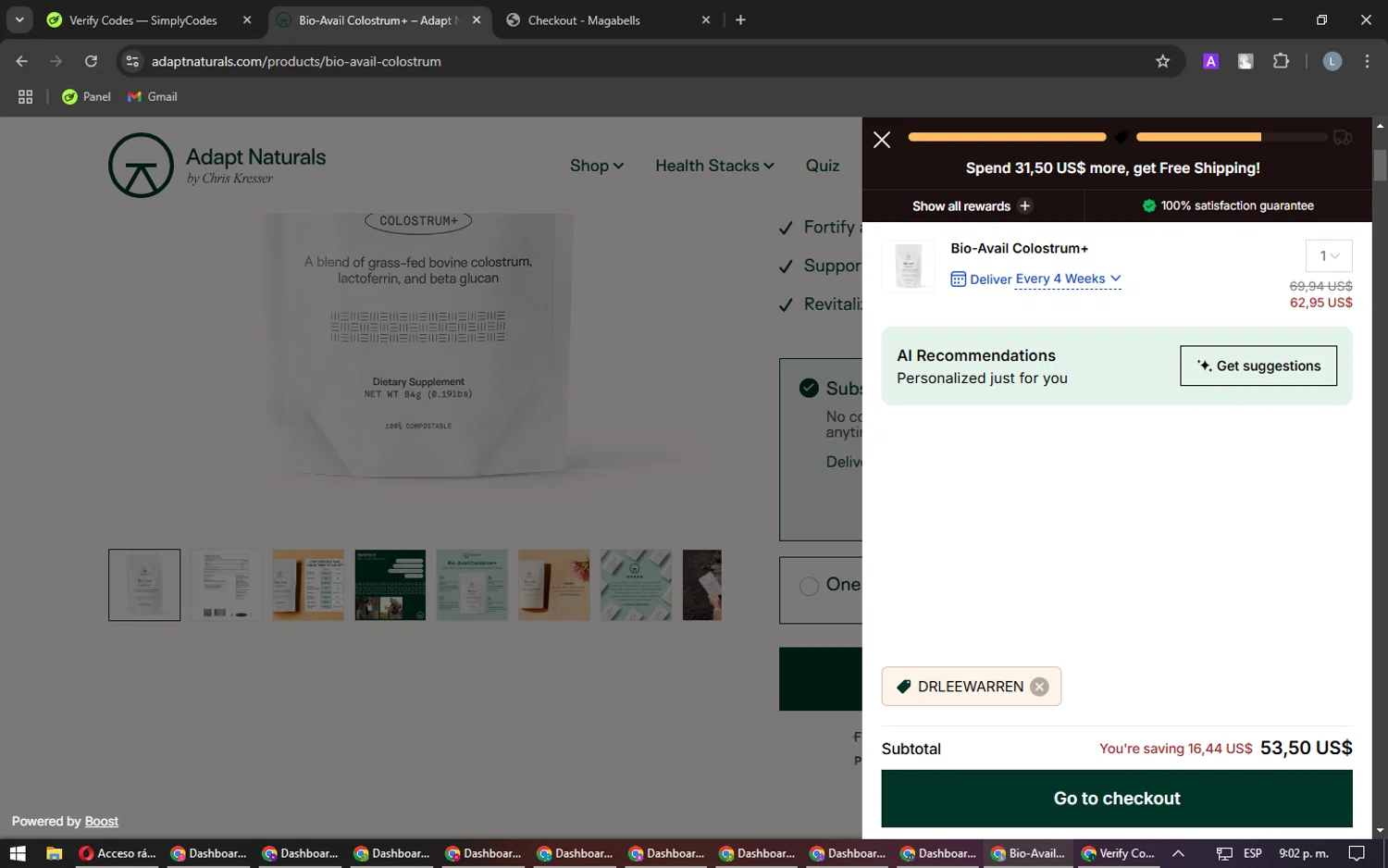The image size is (1388, 868).
Task: View site information icon in address bar
Action: coord(132,61)
